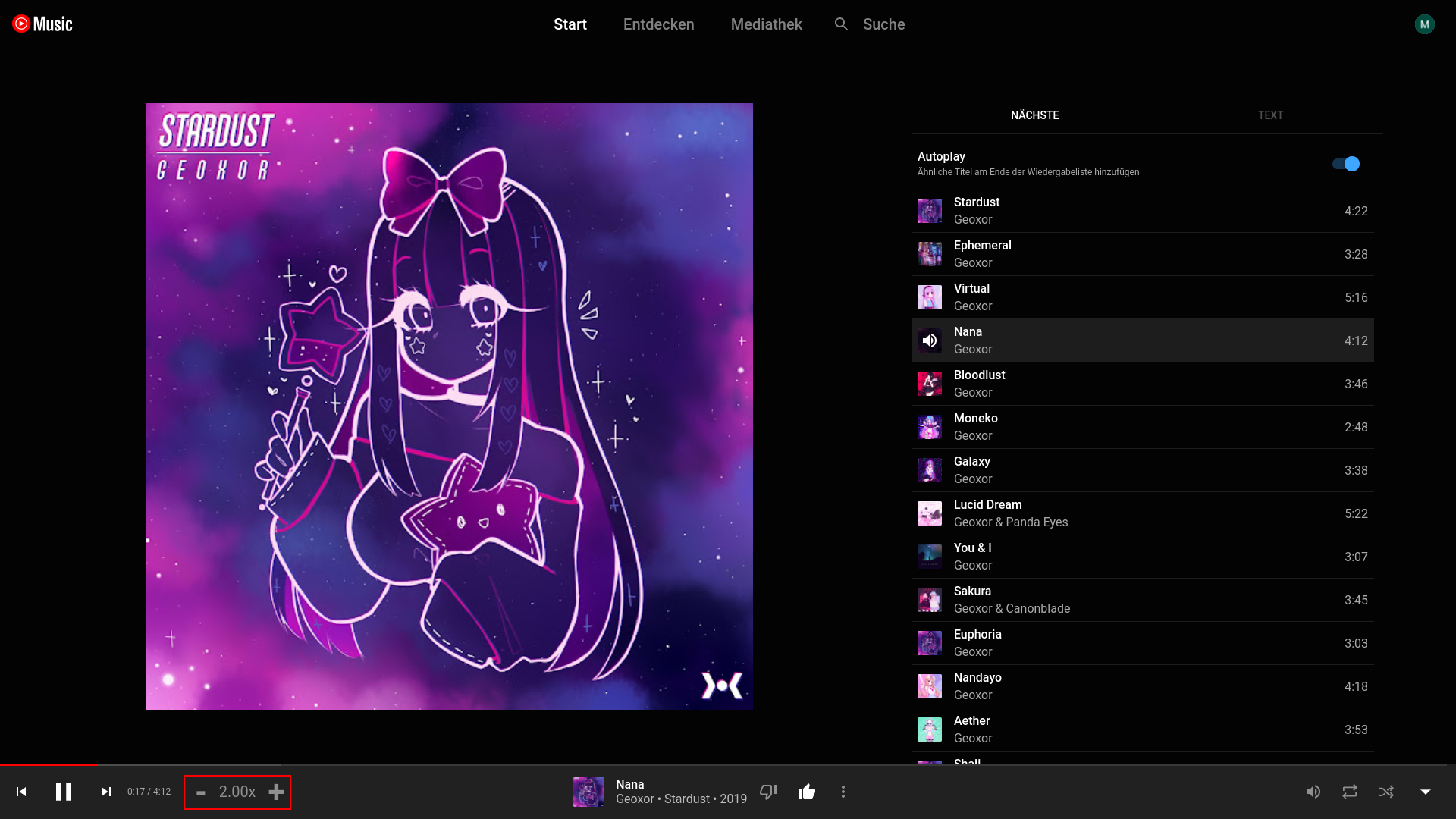This screenshot has width=1456, height=819.
Task: Click the Sakura queue thumbnail
Action: click(x=930, y=600)
